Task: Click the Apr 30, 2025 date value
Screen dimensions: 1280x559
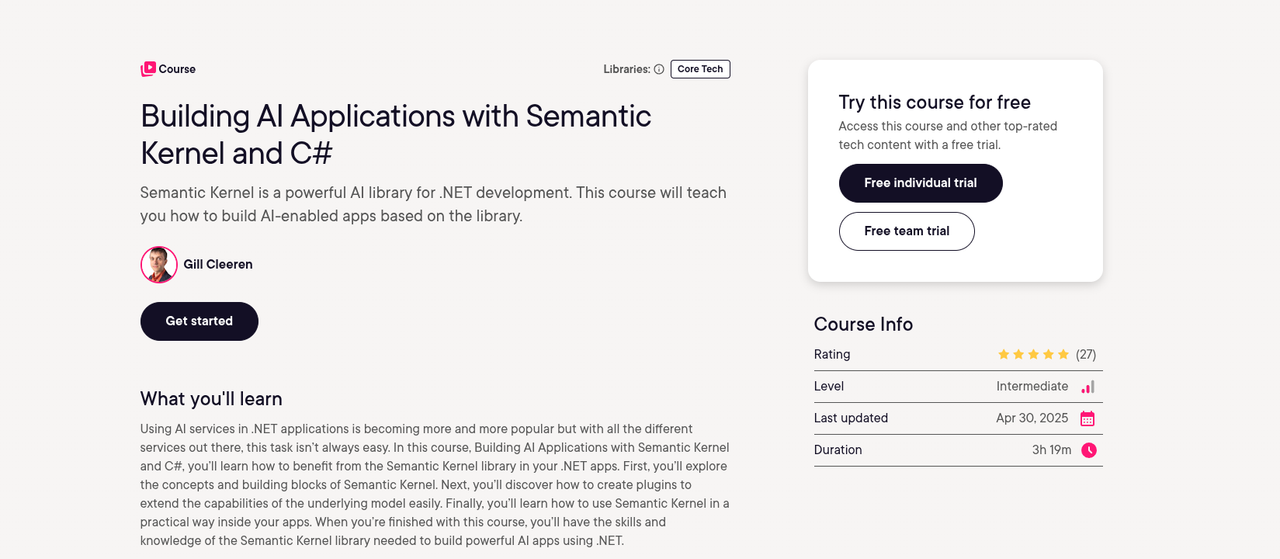Action: click(1032, 418)
